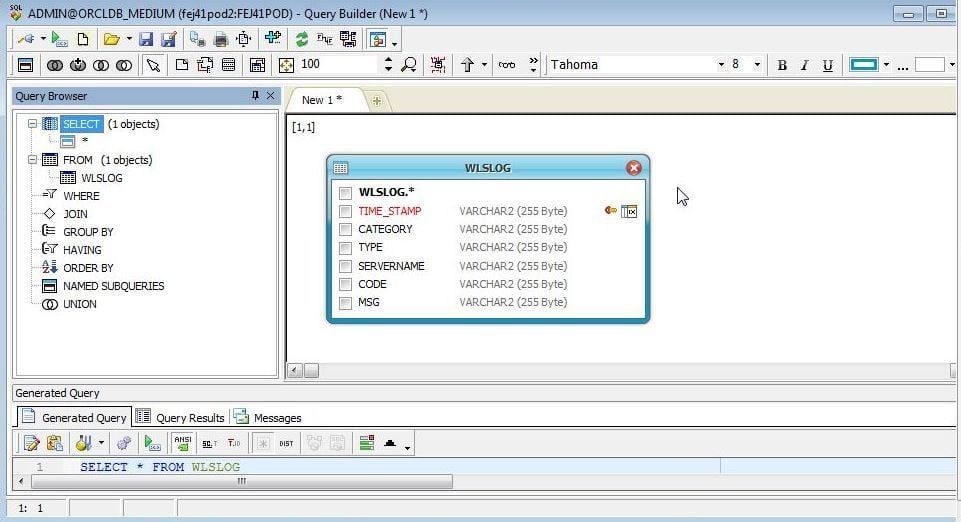Click the page setup icon beside the printer
The width and height of the screenshot is (961, 522).
click(244, 39)
